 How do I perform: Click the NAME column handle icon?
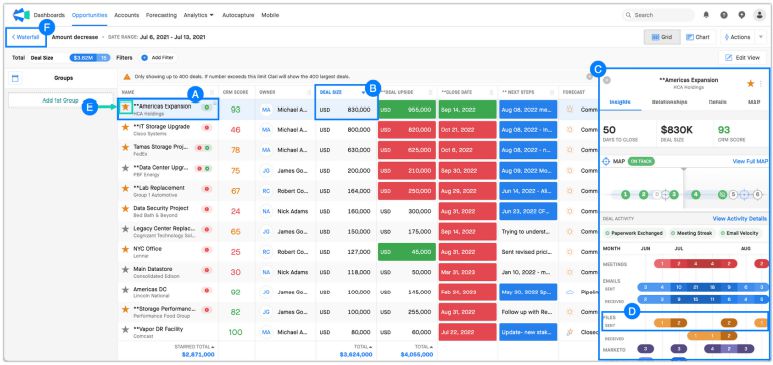[212, 92]
